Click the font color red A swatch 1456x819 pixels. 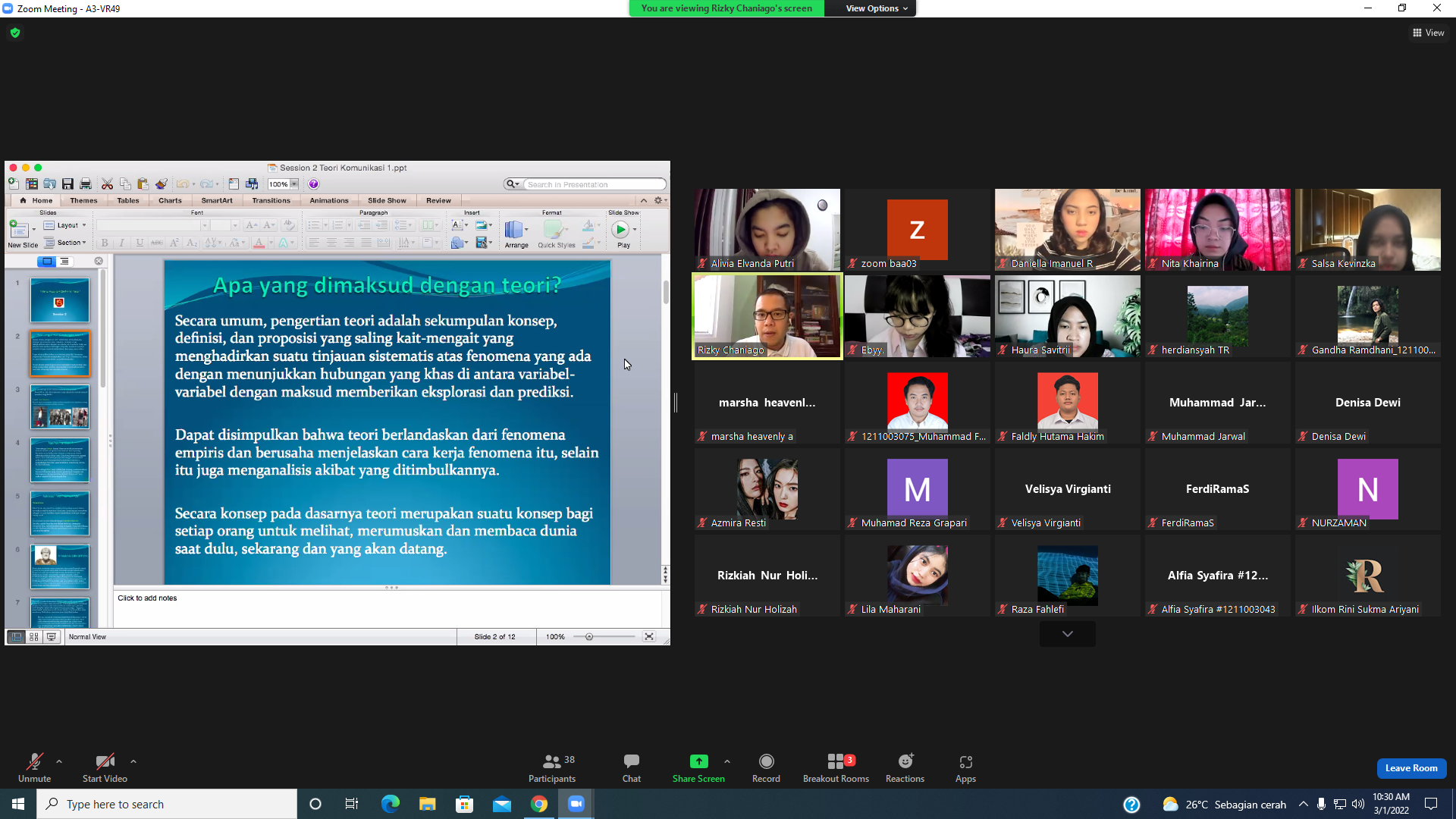coord(259,243)
